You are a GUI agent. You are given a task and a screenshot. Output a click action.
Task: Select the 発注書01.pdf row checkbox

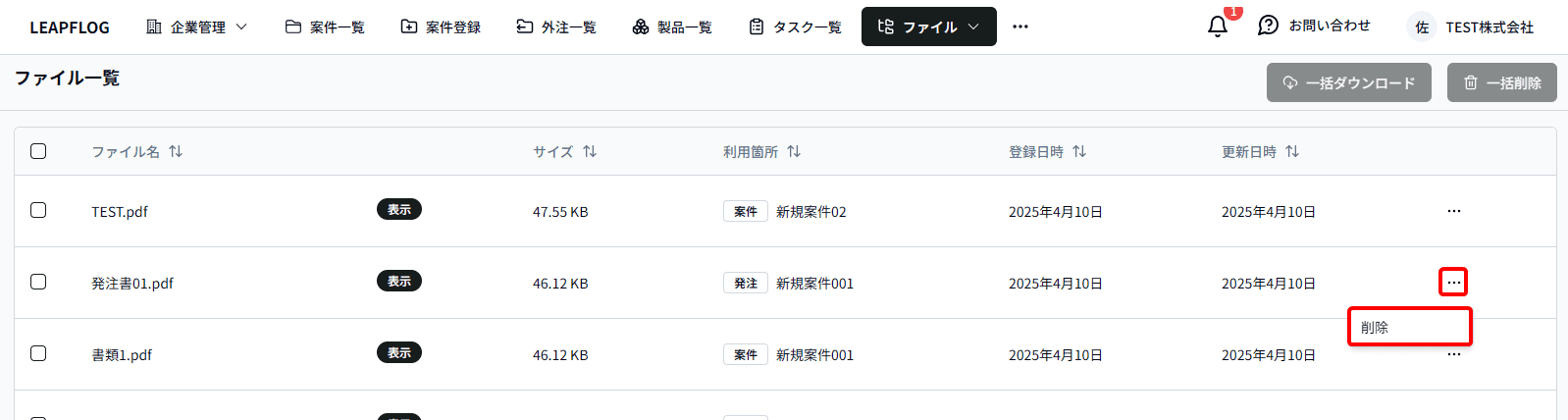click(x=38, y=282)
